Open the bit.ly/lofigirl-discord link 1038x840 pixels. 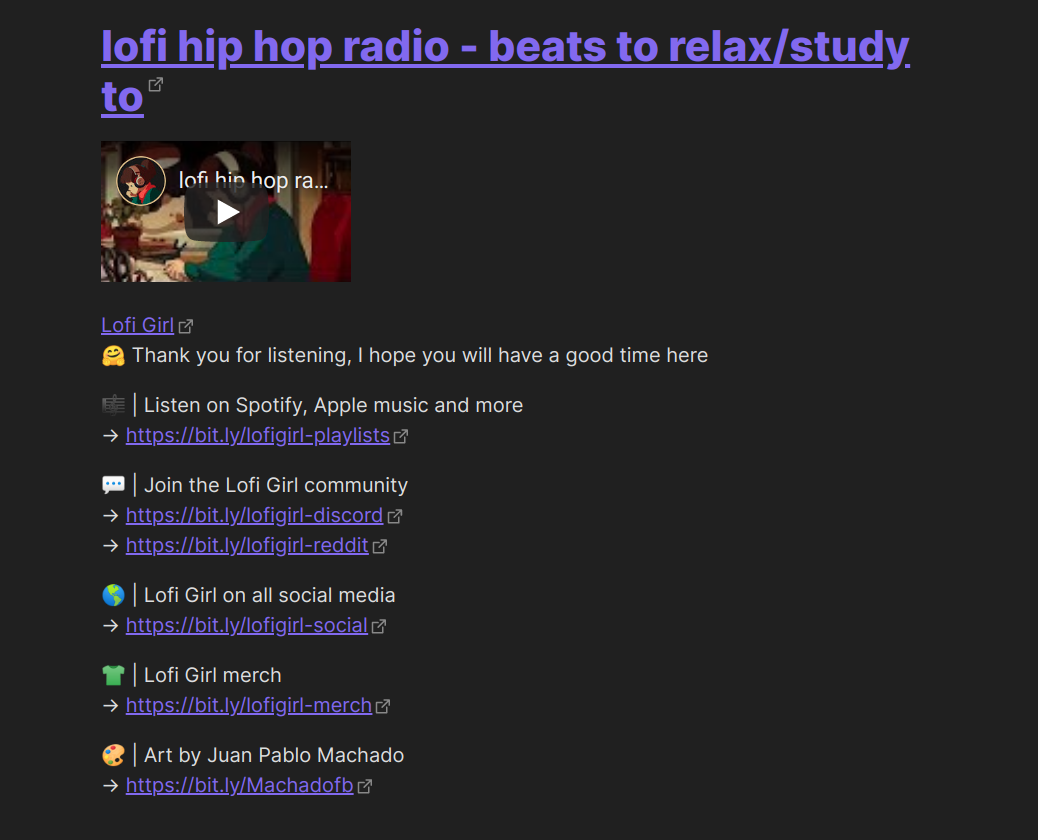click(254, 516)
